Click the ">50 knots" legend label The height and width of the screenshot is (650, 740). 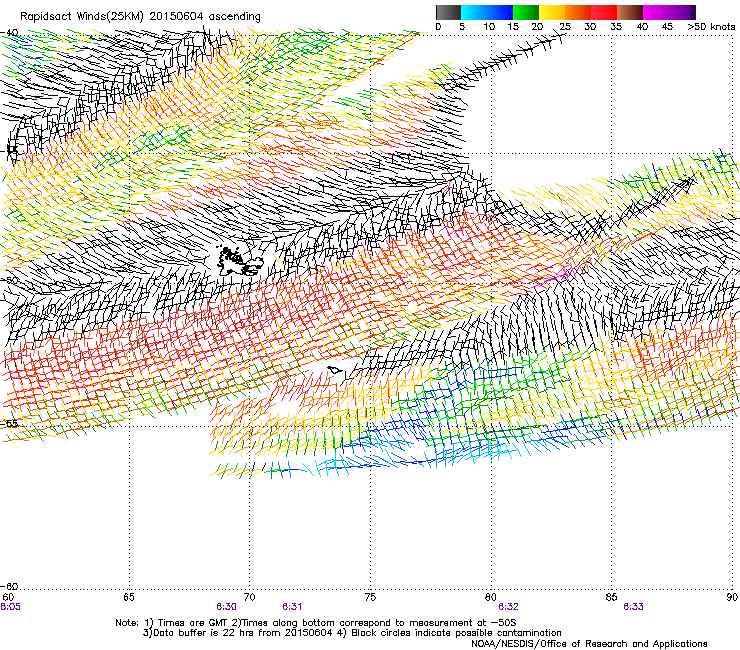pos(711,27)
